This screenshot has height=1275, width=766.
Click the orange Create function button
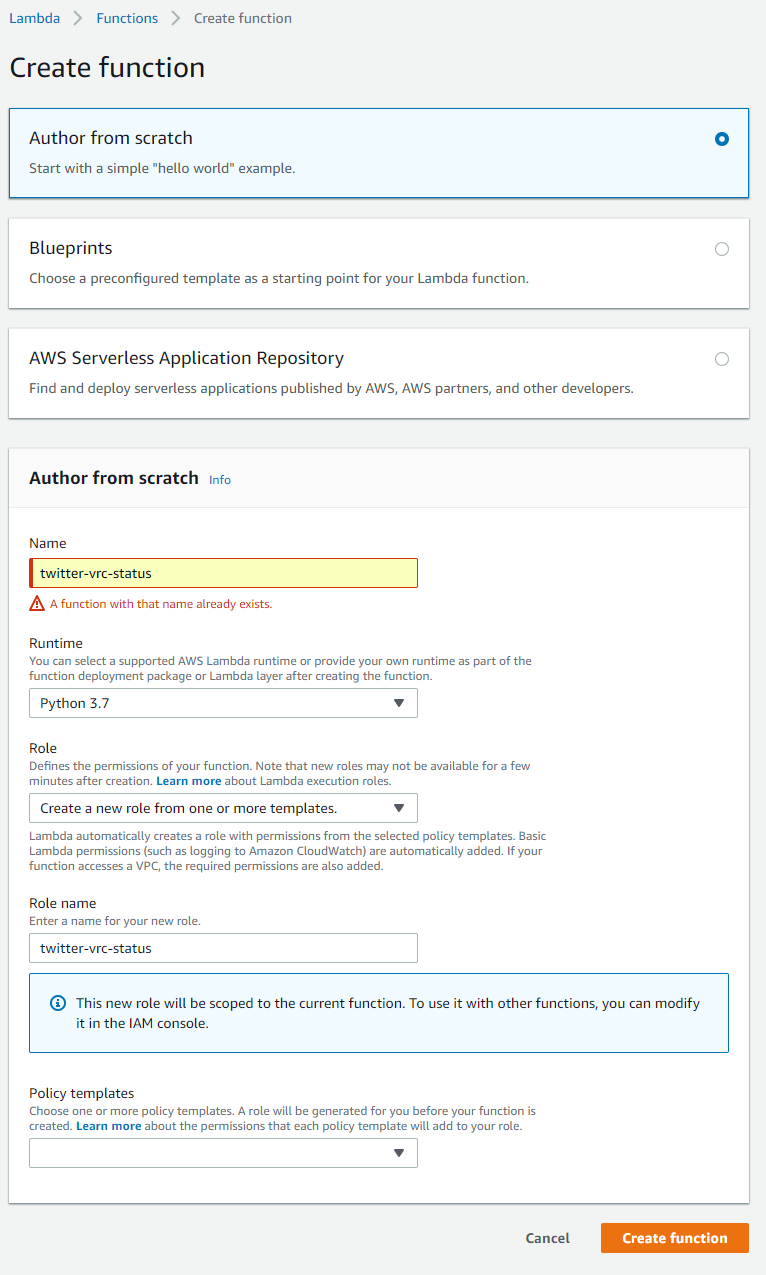674,1237
